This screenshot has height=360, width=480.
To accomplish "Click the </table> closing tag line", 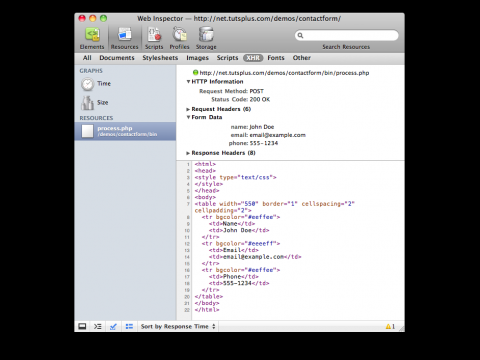I will click(x=209, y=296).
